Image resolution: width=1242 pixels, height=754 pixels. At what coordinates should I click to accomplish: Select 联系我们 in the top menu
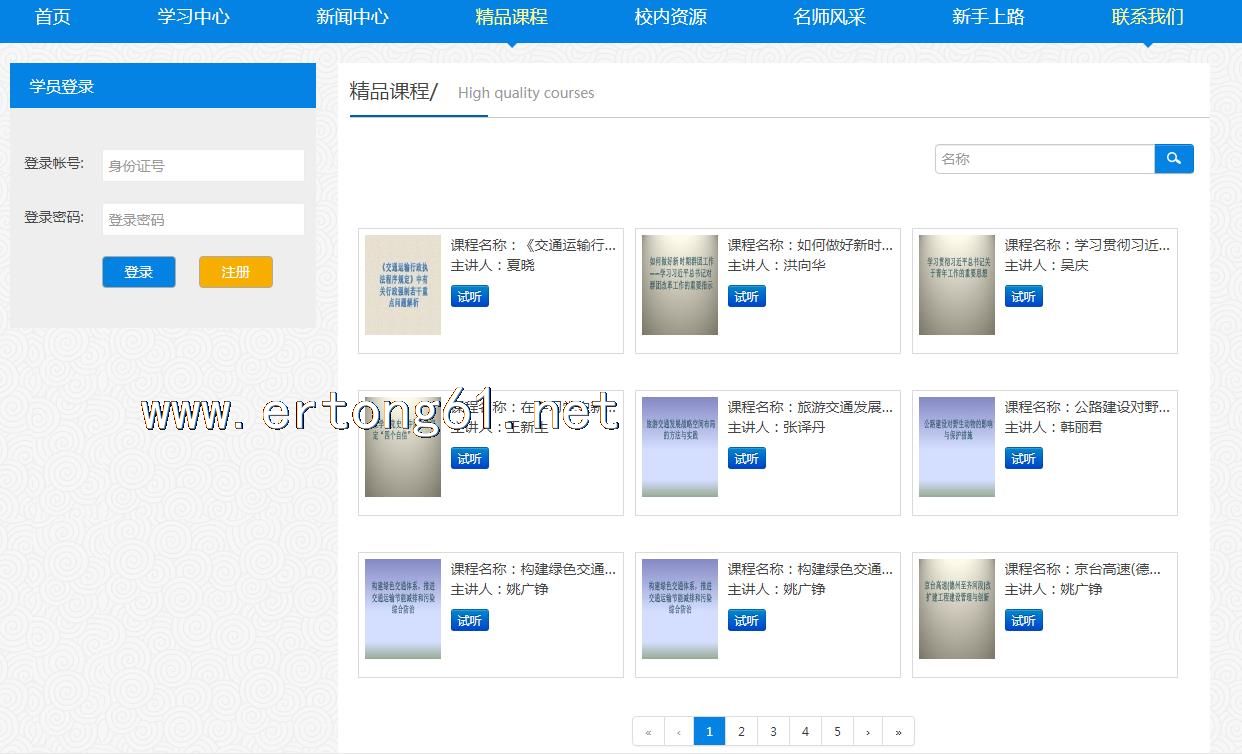tap(1147, 17)
